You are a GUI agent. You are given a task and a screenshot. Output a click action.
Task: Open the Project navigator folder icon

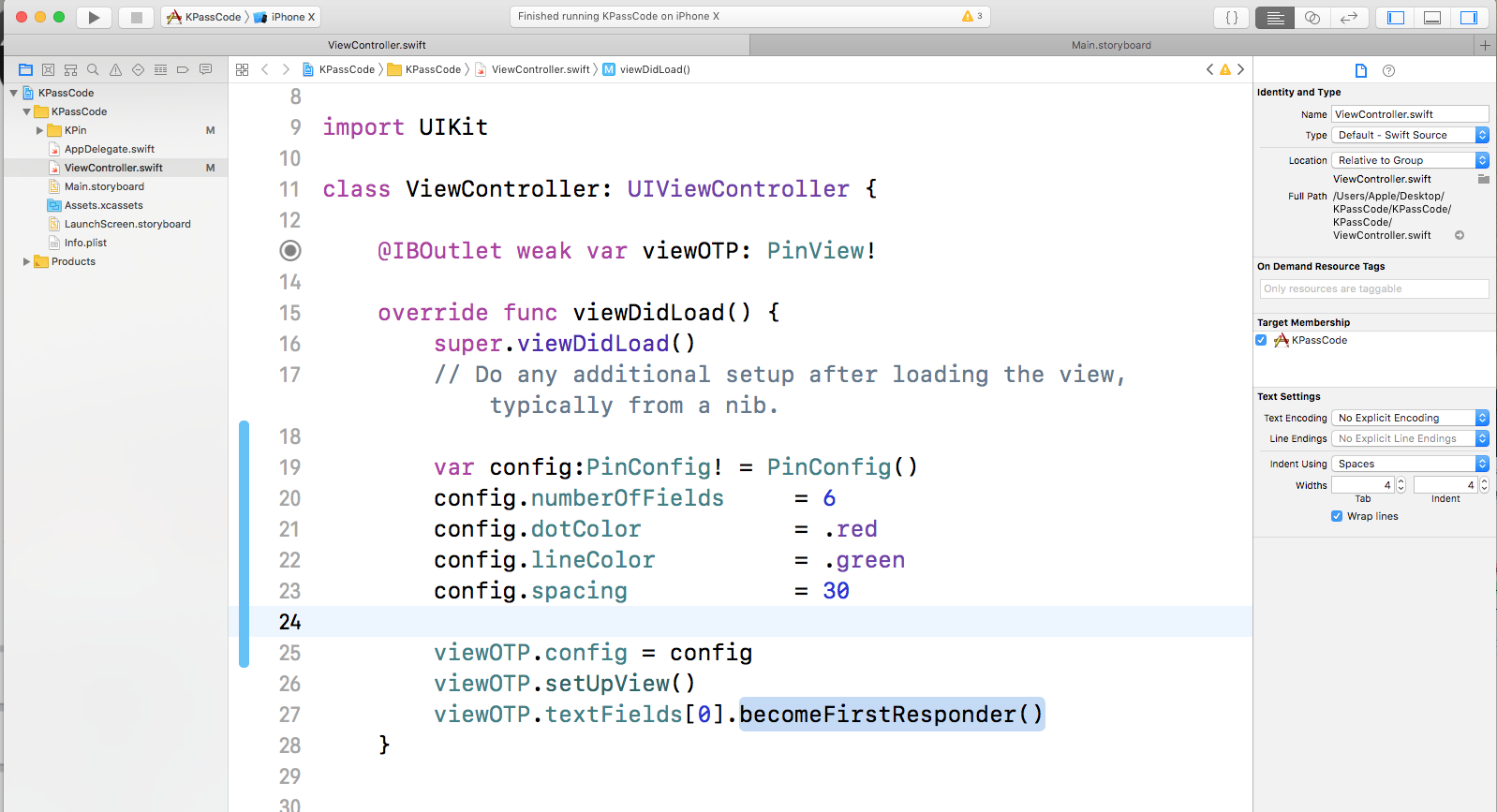click(x=25, y=69)
